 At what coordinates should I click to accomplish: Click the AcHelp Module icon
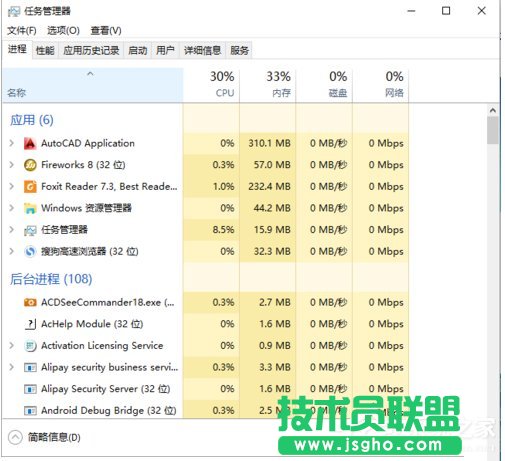tap(30, 324)
